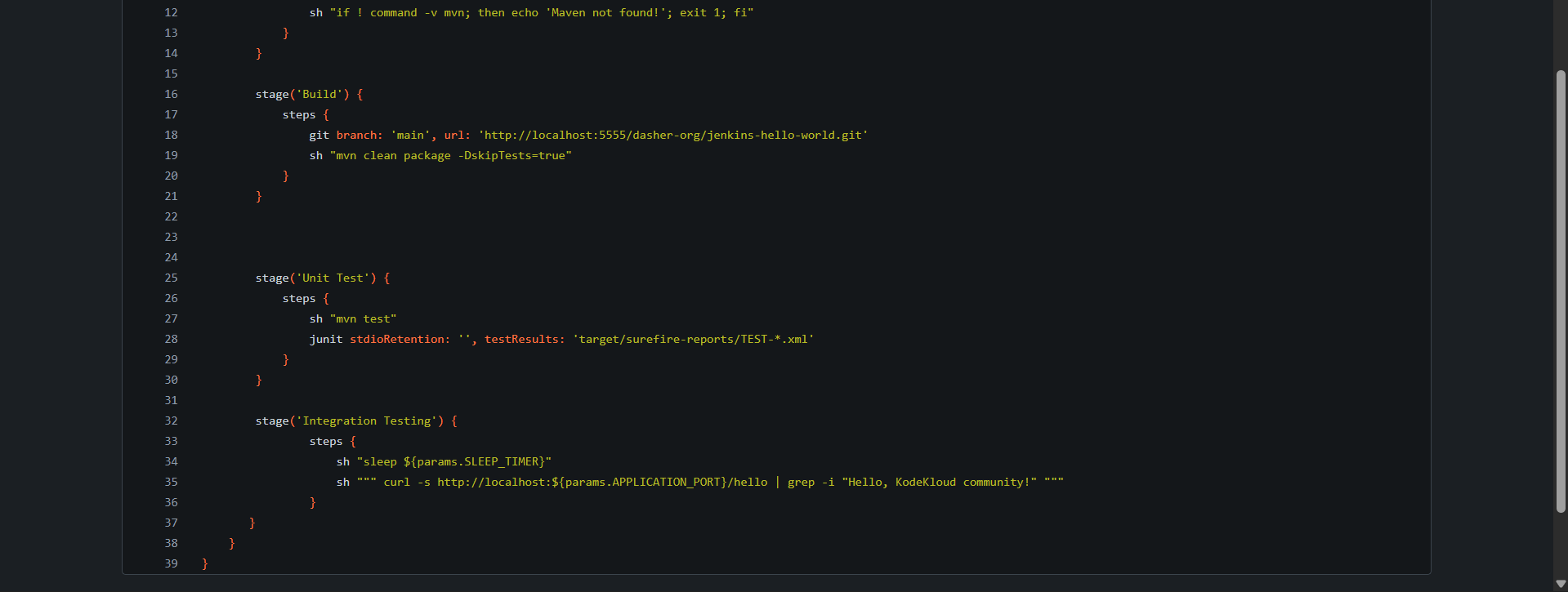Screen dimensions: 1568x592
Task: Click the vertical scrollbar thumb
Action: pyautogui.click(x=1561, y=290)
